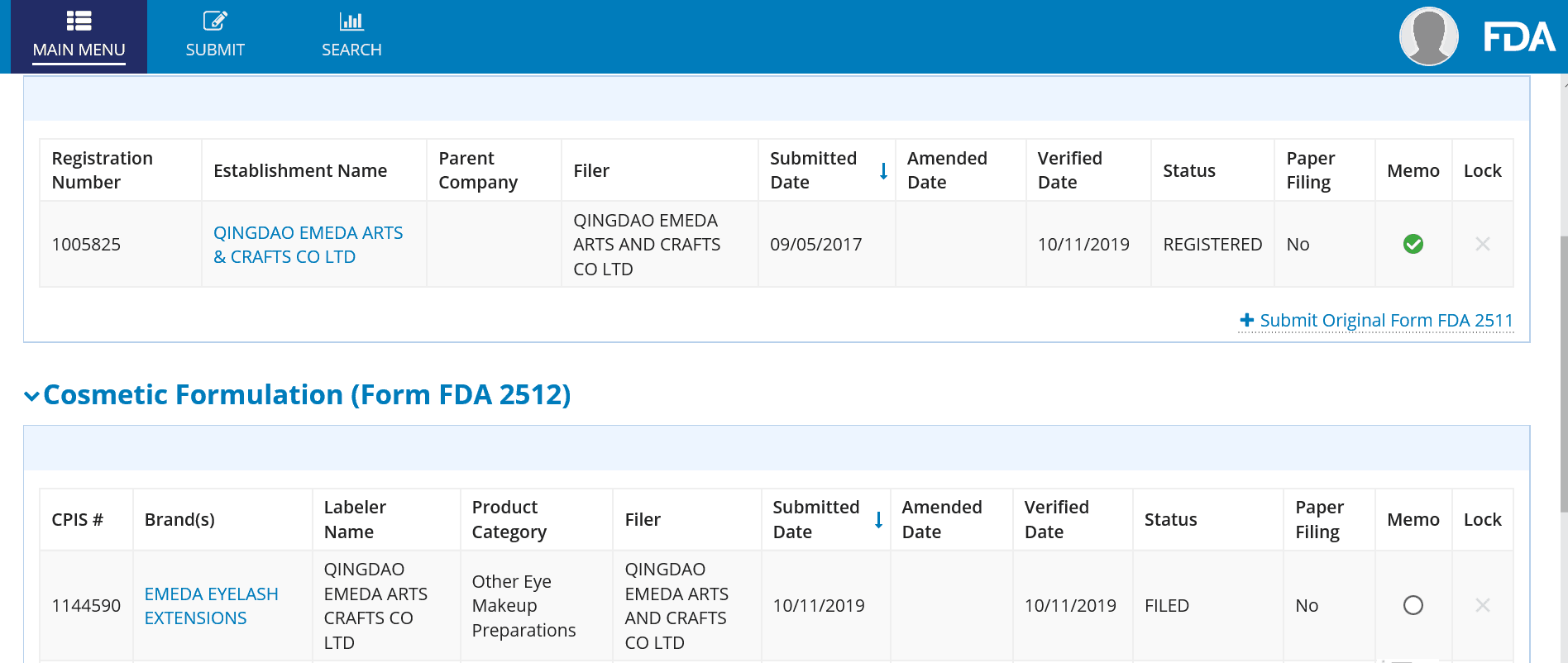Sort registrations by Submitted Date arrow
This screenshot has height=663, width=1568.
point(883,171)
